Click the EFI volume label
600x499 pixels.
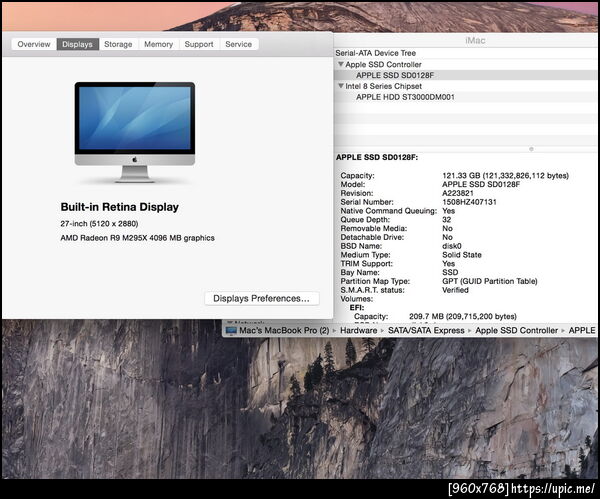(356, 308)
